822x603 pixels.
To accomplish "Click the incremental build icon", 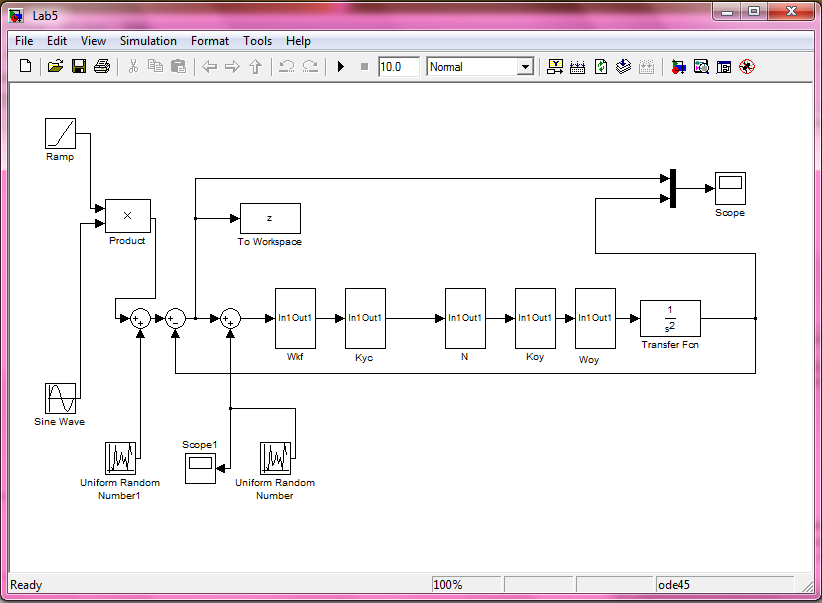I will click(x=577, y=67).
